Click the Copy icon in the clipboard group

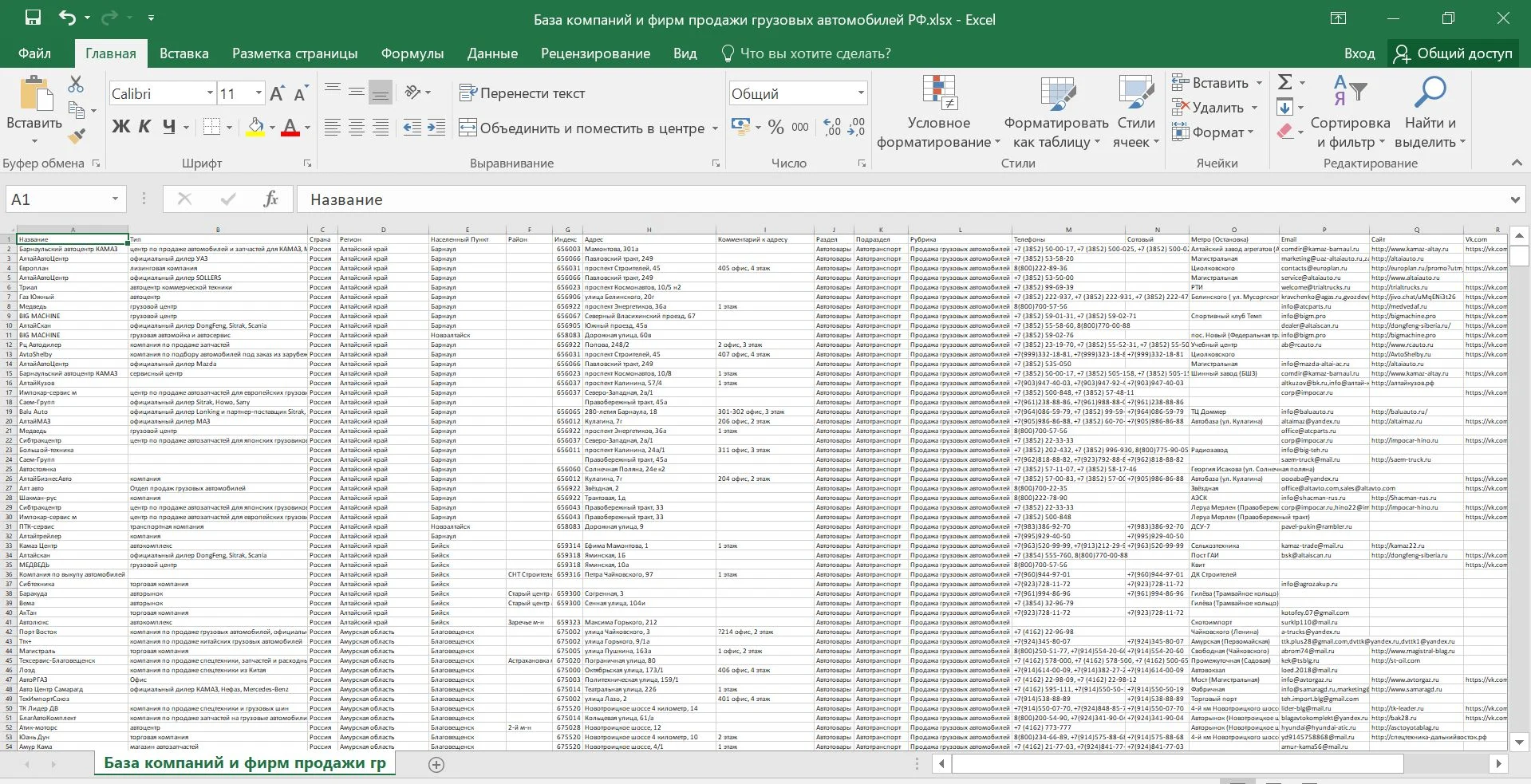tap(77, 110)
